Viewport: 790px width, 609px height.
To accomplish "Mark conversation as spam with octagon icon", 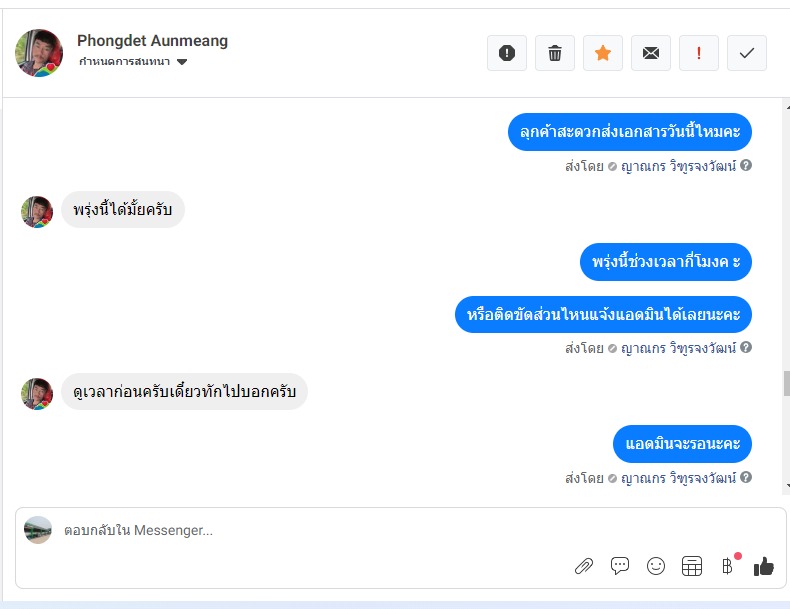I will (x=507, y=53).
